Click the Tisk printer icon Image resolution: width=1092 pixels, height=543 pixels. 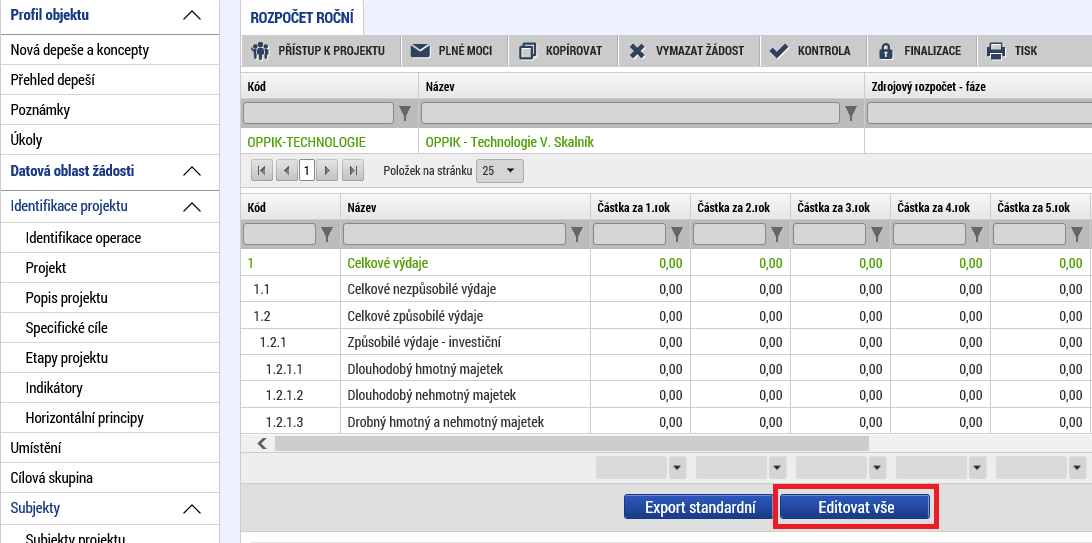point(996,51)
